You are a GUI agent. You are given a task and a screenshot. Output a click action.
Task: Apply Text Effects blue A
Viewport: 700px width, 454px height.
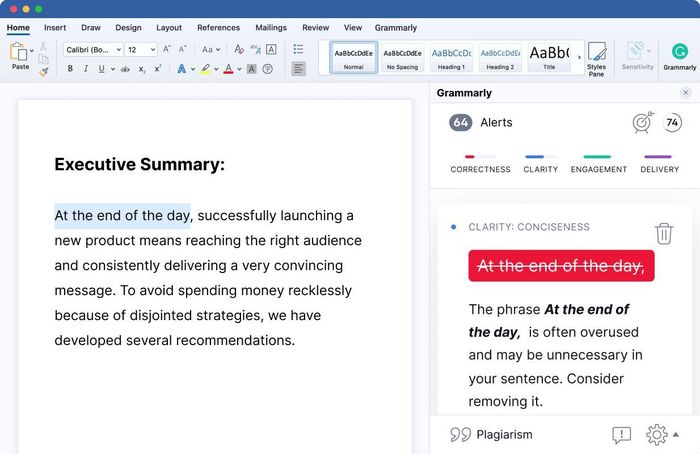(x=181, y=69)
